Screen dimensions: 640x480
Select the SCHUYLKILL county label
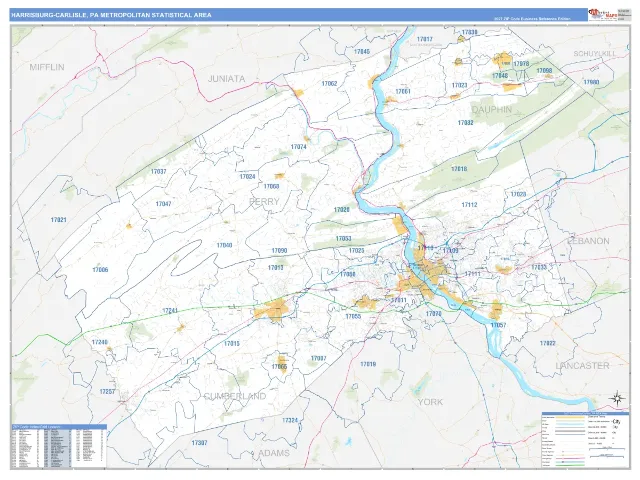[595, 53]
